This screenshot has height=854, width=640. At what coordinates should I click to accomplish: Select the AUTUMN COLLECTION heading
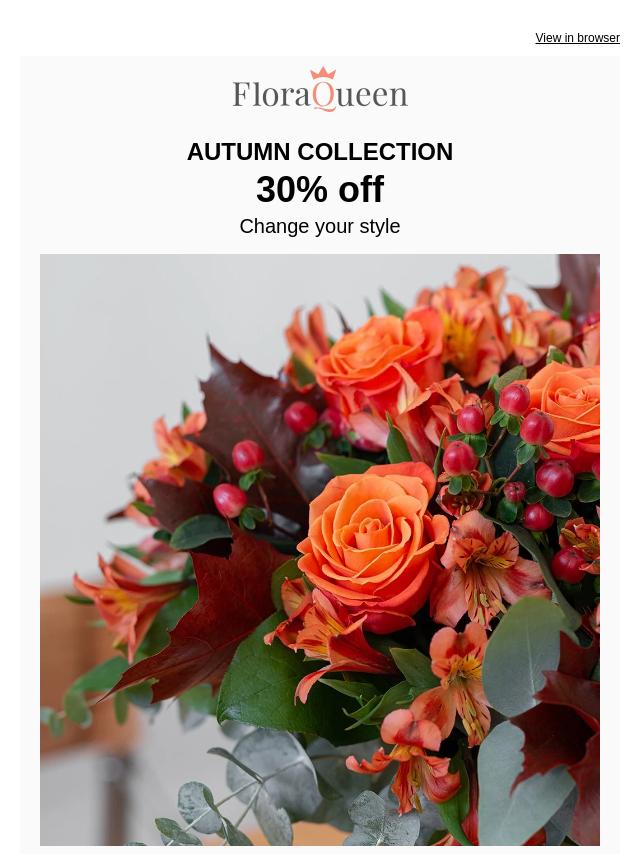coord(320,151)
